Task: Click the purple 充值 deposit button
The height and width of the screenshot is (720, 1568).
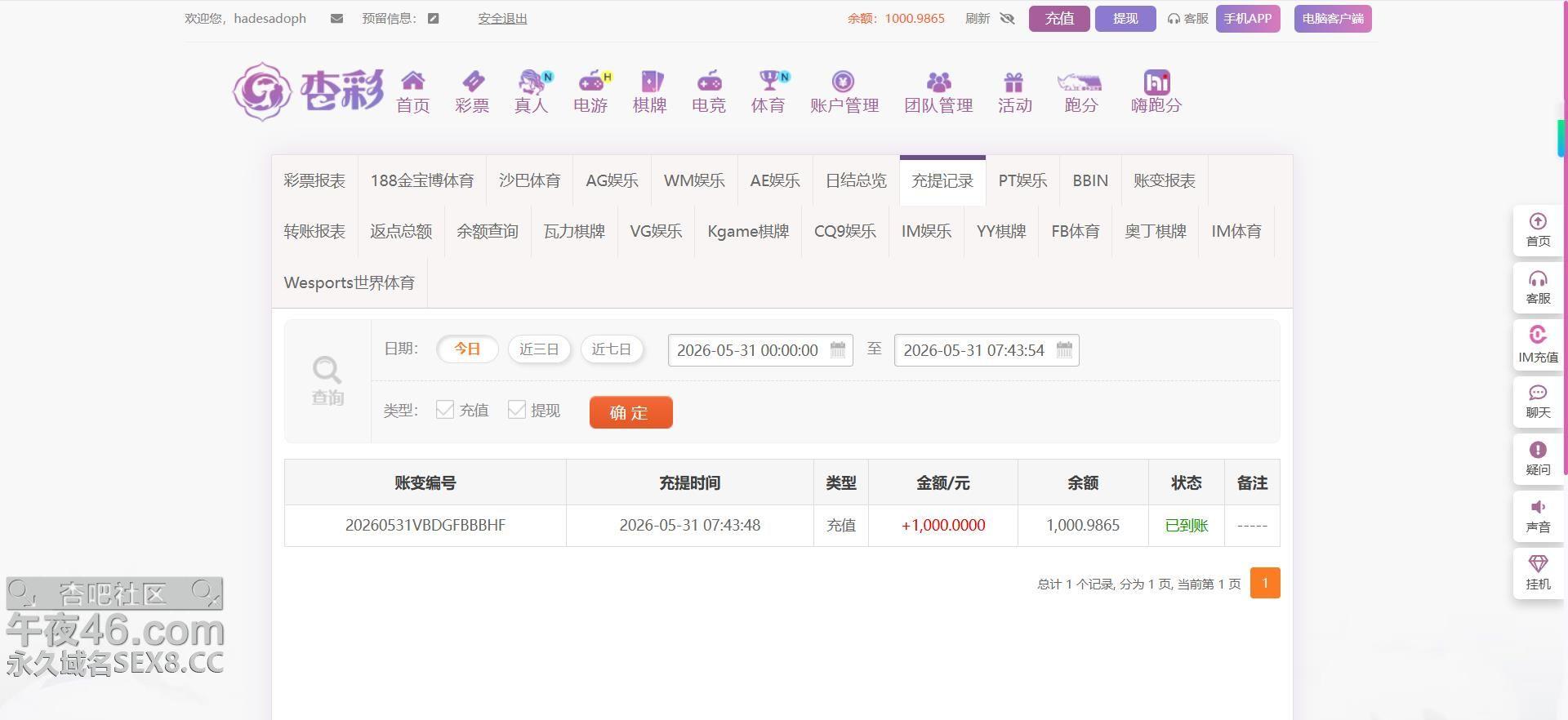Action: click(x=1059, y=19)
